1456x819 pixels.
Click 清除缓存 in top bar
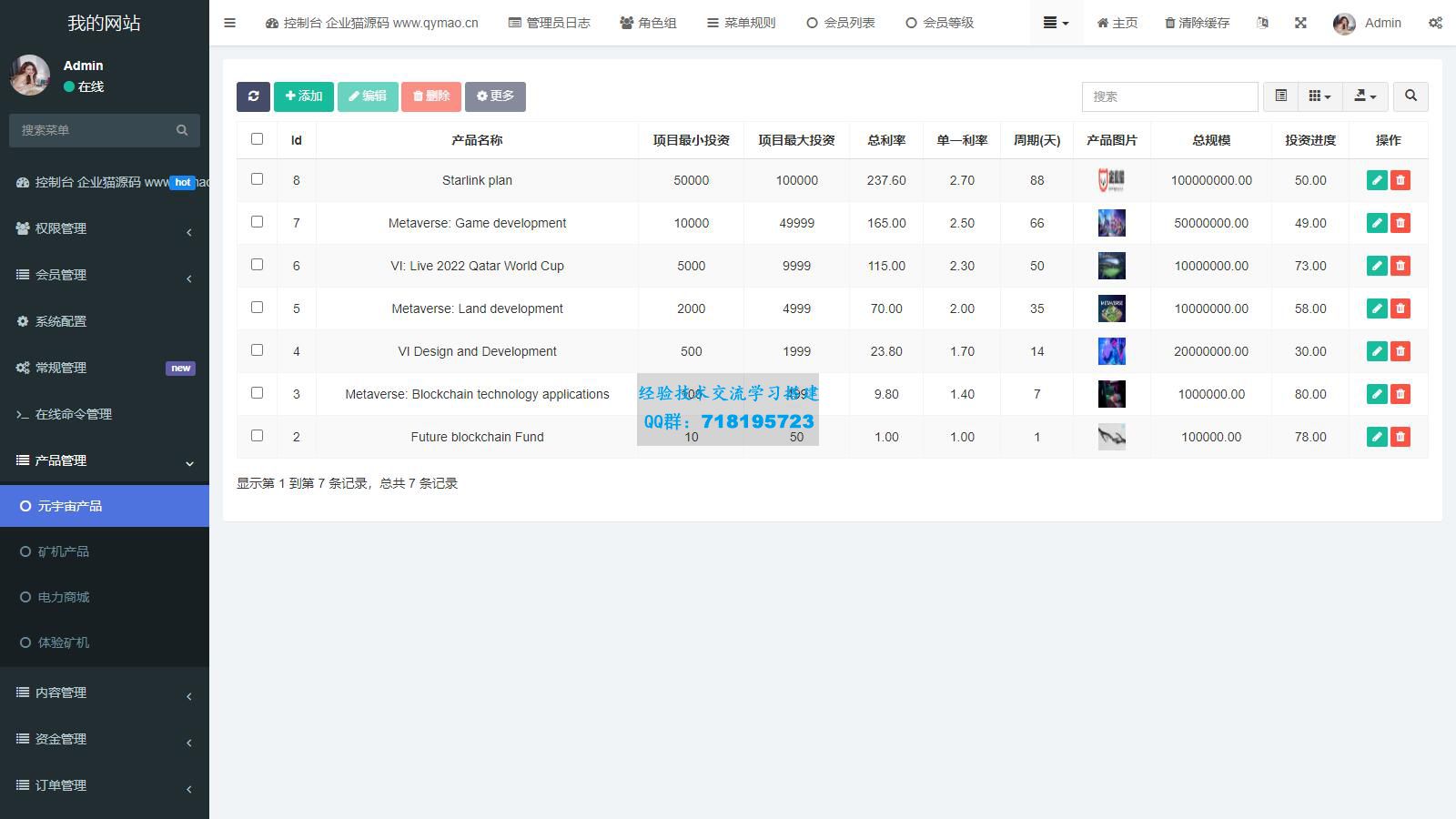coord(1197,23)
